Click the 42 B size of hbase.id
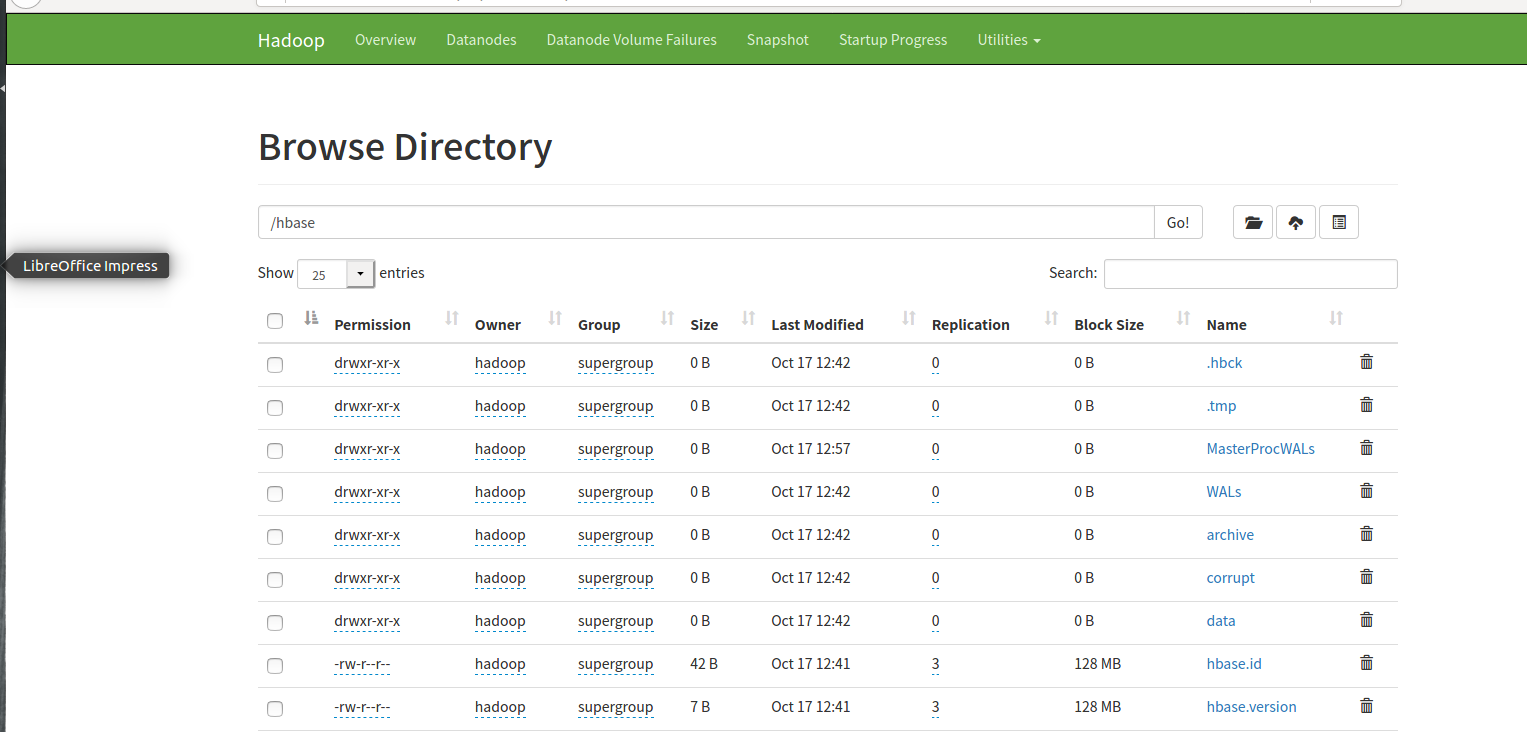1527x732 pixels. [704, 664]
